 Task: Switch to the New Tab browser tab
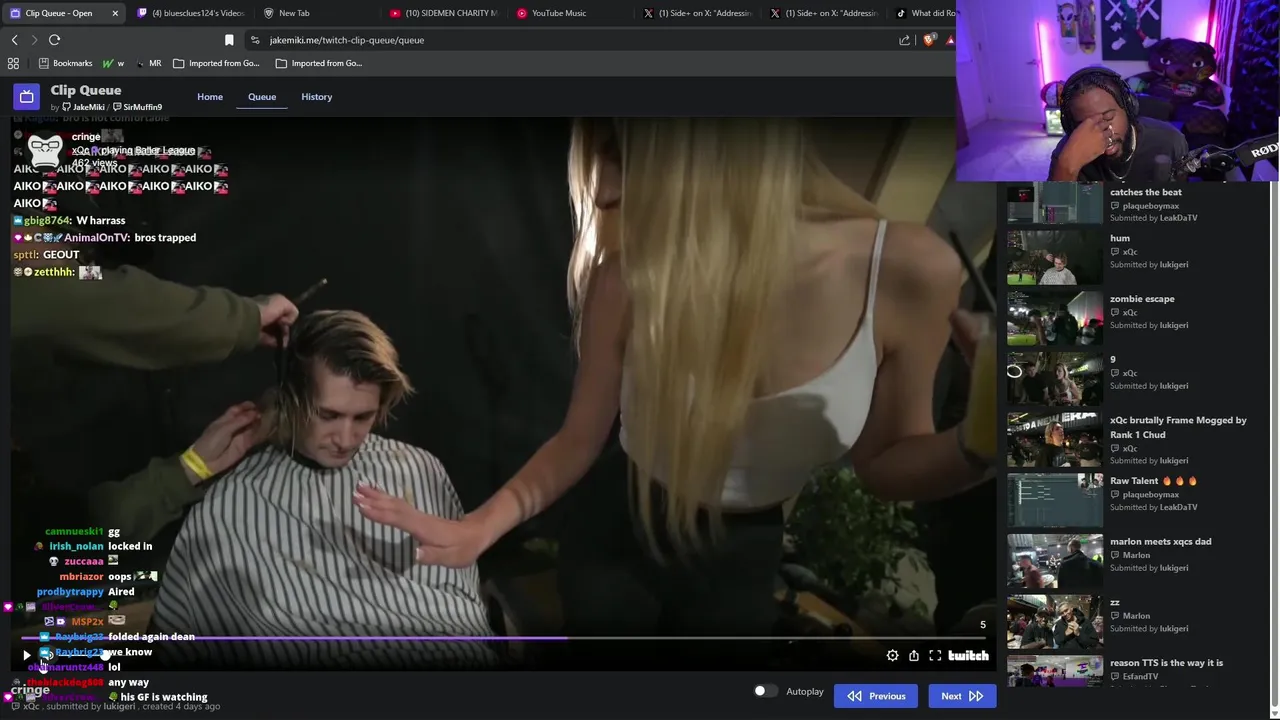coord(293,13)
